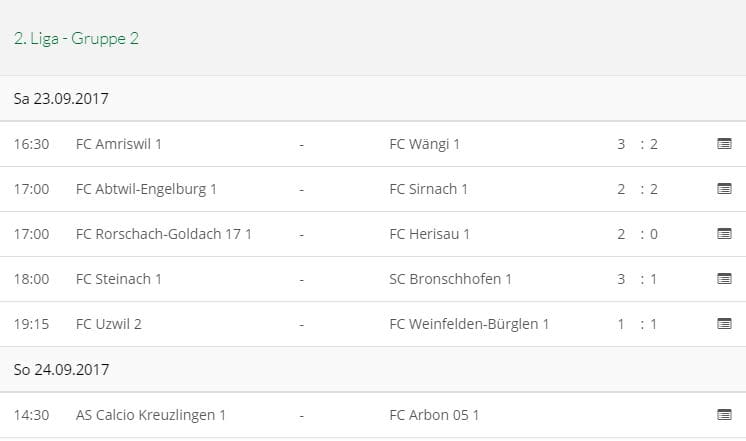Click FC Weinfelden-Bürglen 1 team name
Screen dimensions: 746x441
tap(469, 324)
